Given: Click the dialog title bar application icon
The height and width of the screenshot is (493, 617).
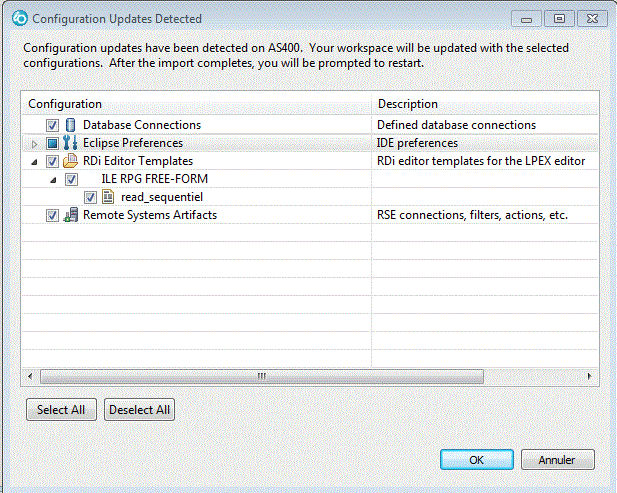Looking at the screenshot, I should click(x=20, y=18).
